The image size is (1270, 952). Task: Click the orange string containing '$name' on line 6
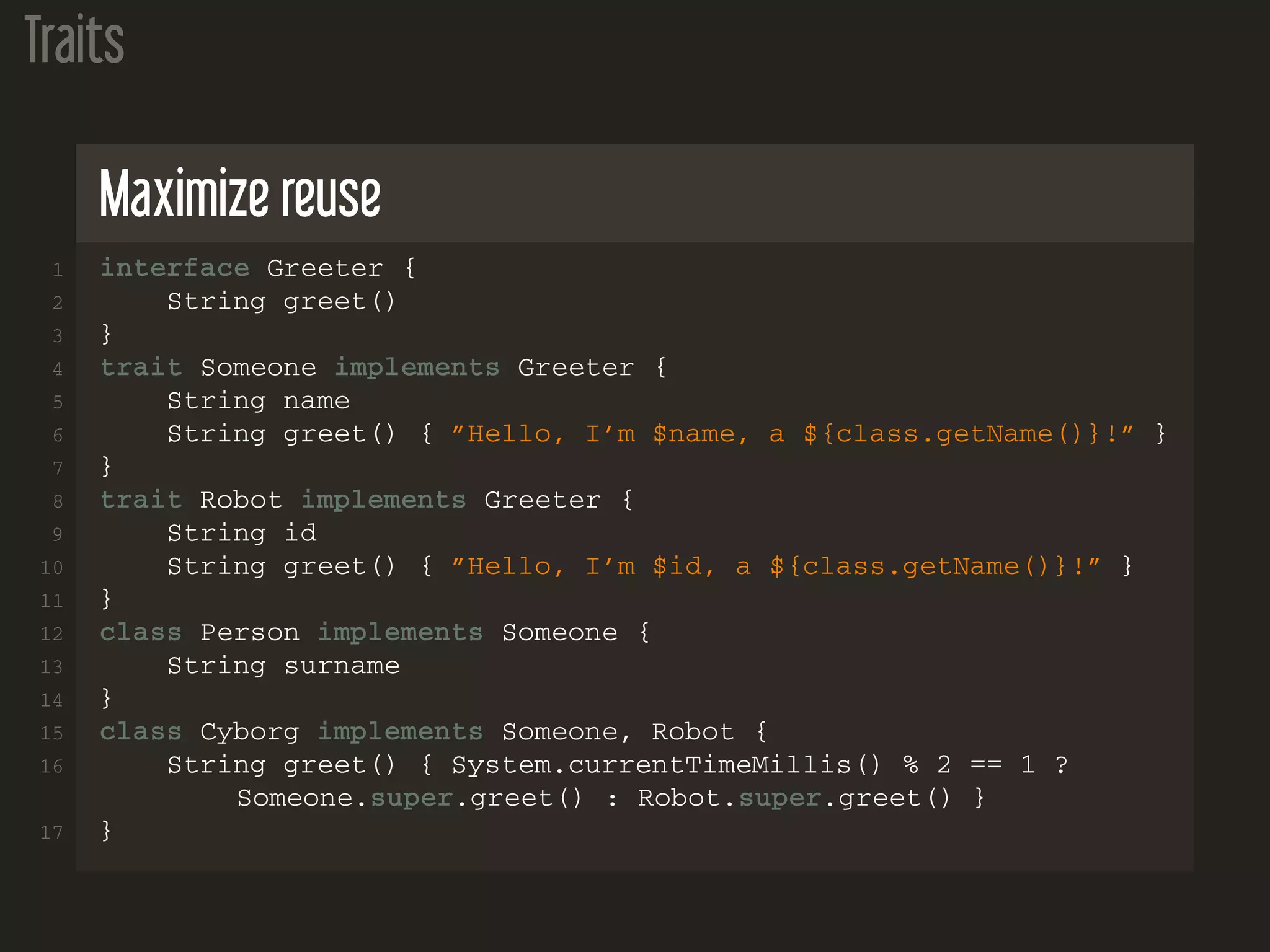click(x=793, y=433)
